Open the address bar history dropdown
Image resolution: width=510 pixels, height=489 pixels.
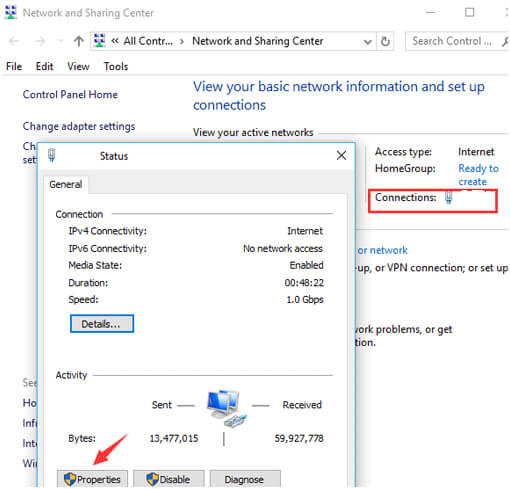[367, 42]
